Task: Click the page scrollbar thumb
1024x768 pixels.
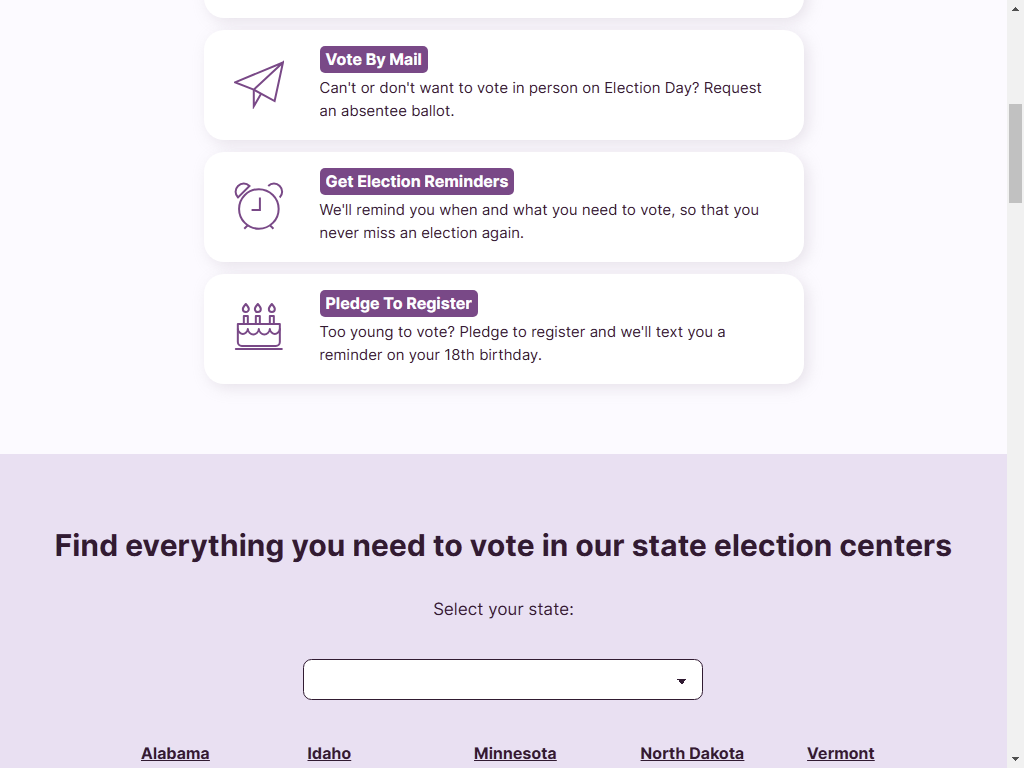Action: pyautogui.click(x=1016, y=153)
